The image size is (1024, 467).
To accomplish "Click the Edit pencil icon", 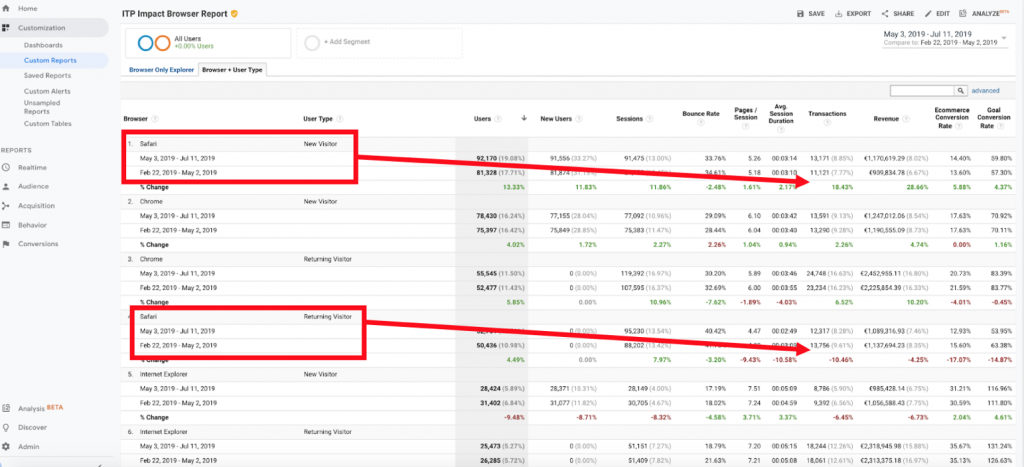I will tap(929, 14).
